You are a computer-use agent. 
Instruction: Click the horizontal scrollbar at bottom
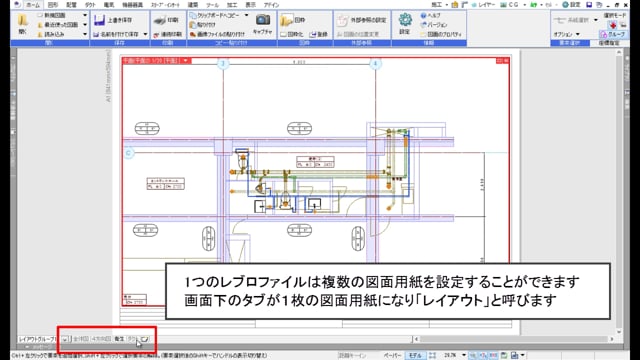pyautogui.click(x=513, y=339)
